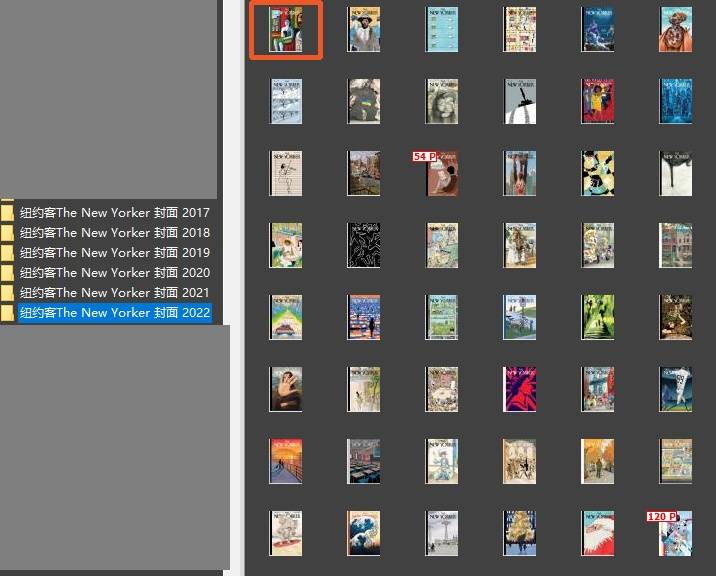Viewport: 716px width, 576px height.
Task: Click the folder icon beside 封面 2018
Action: (x=7, y=233)
